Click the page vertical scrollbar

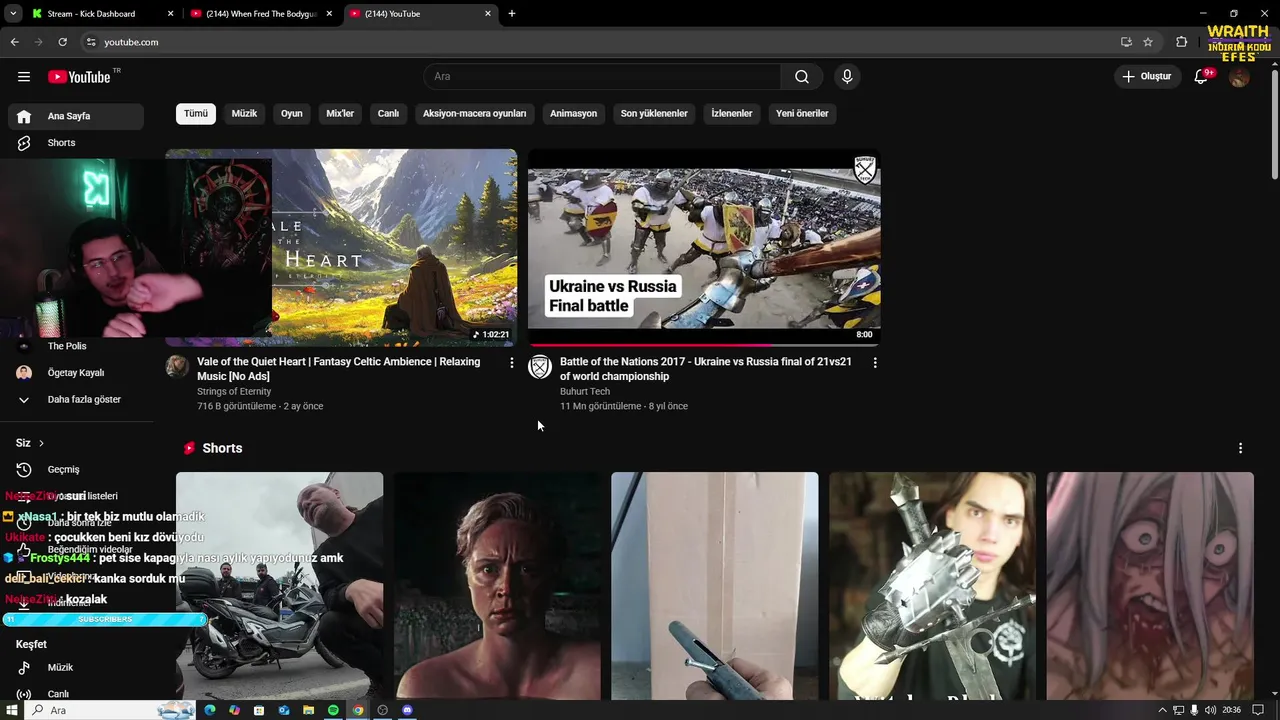tap(1274, 123)
